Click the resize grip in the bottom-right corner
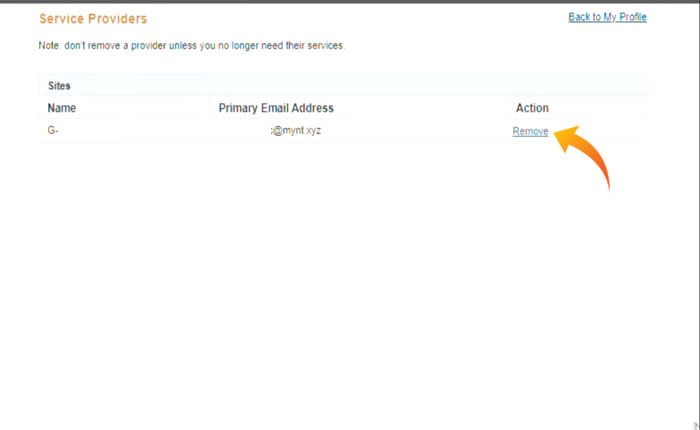 pyautogui.click(x=695, y=425)
